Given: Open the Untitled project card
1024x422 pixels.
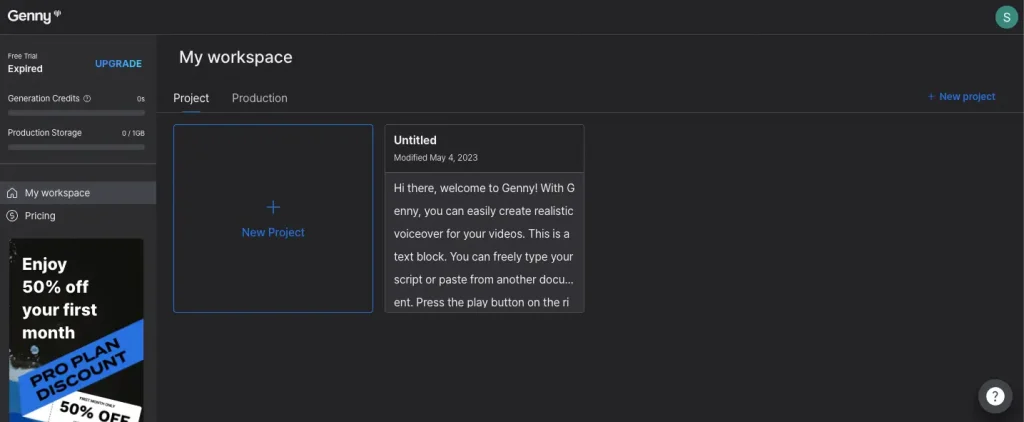Looking at the screenshot, I should pos(485,219).
